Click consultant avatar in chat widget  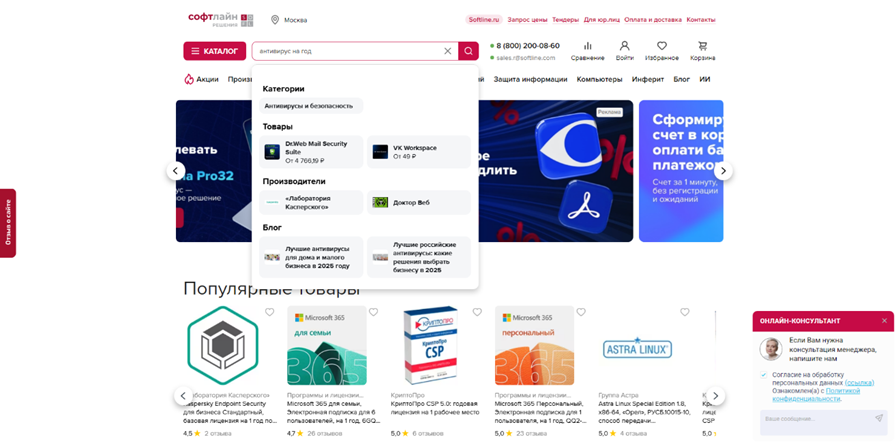(x=771, y=349)
